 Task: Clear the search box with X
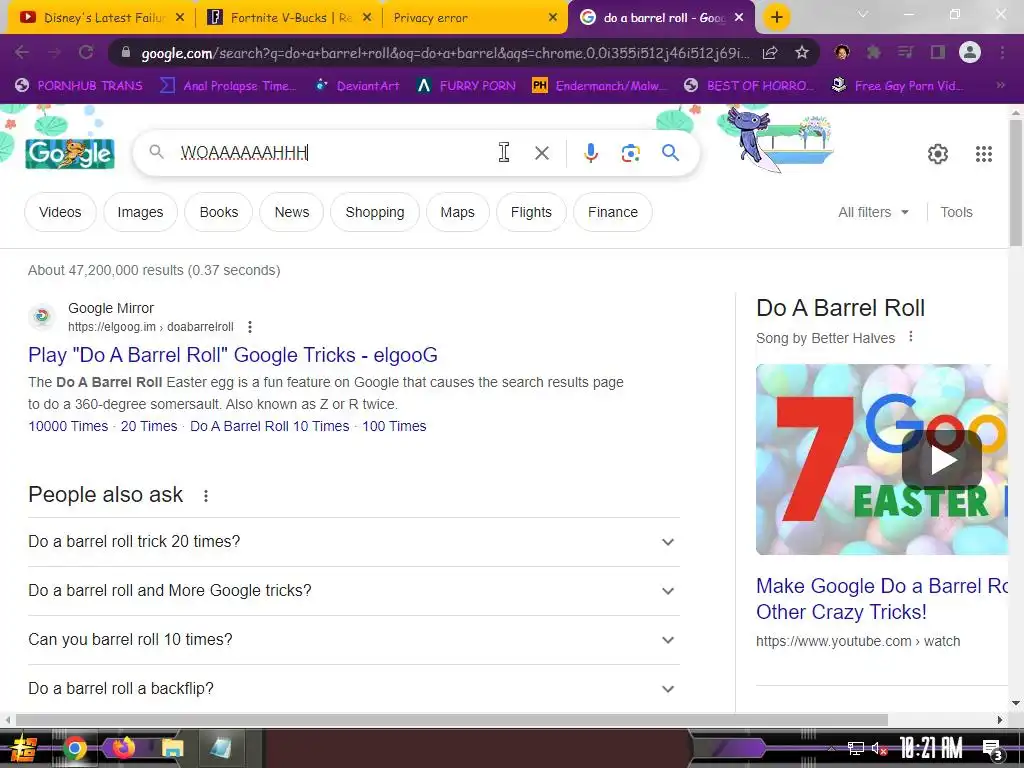pos(541,153)
